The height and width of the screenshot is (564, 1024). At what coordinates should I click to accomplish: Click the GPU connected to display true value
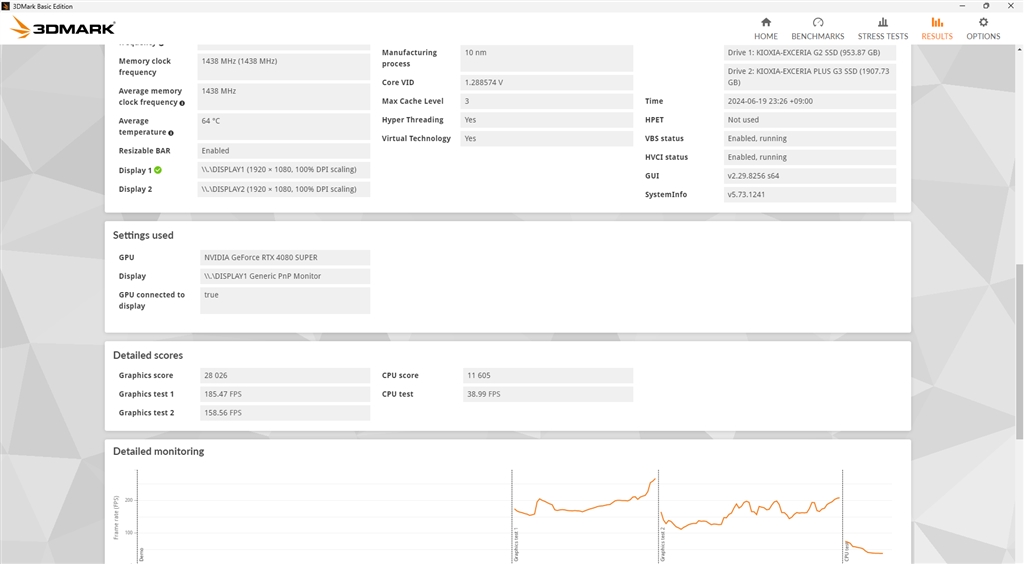(x=285, y=300)
